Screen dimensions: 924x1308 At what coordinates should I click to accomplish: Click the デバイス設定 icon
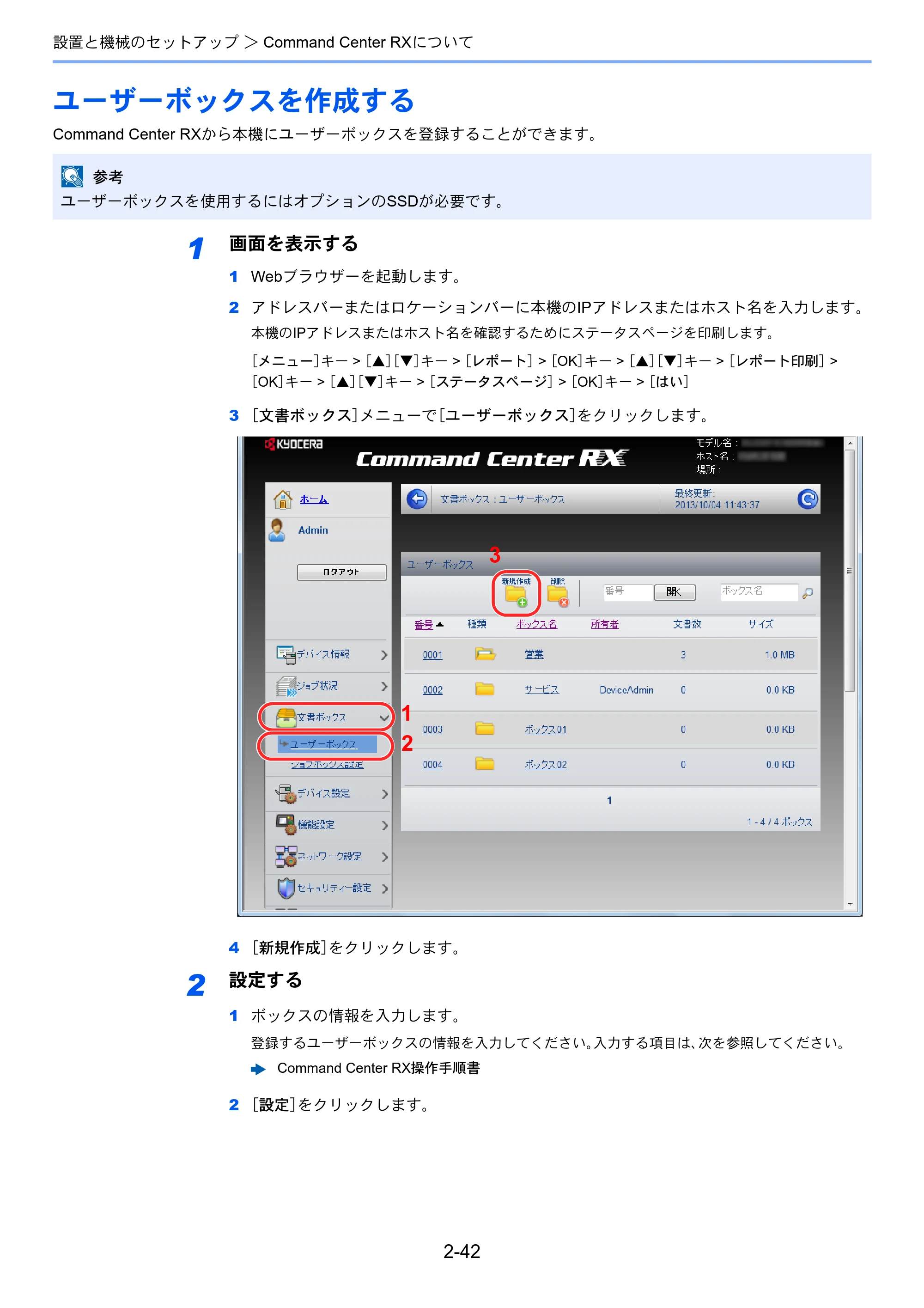point(286,794)
